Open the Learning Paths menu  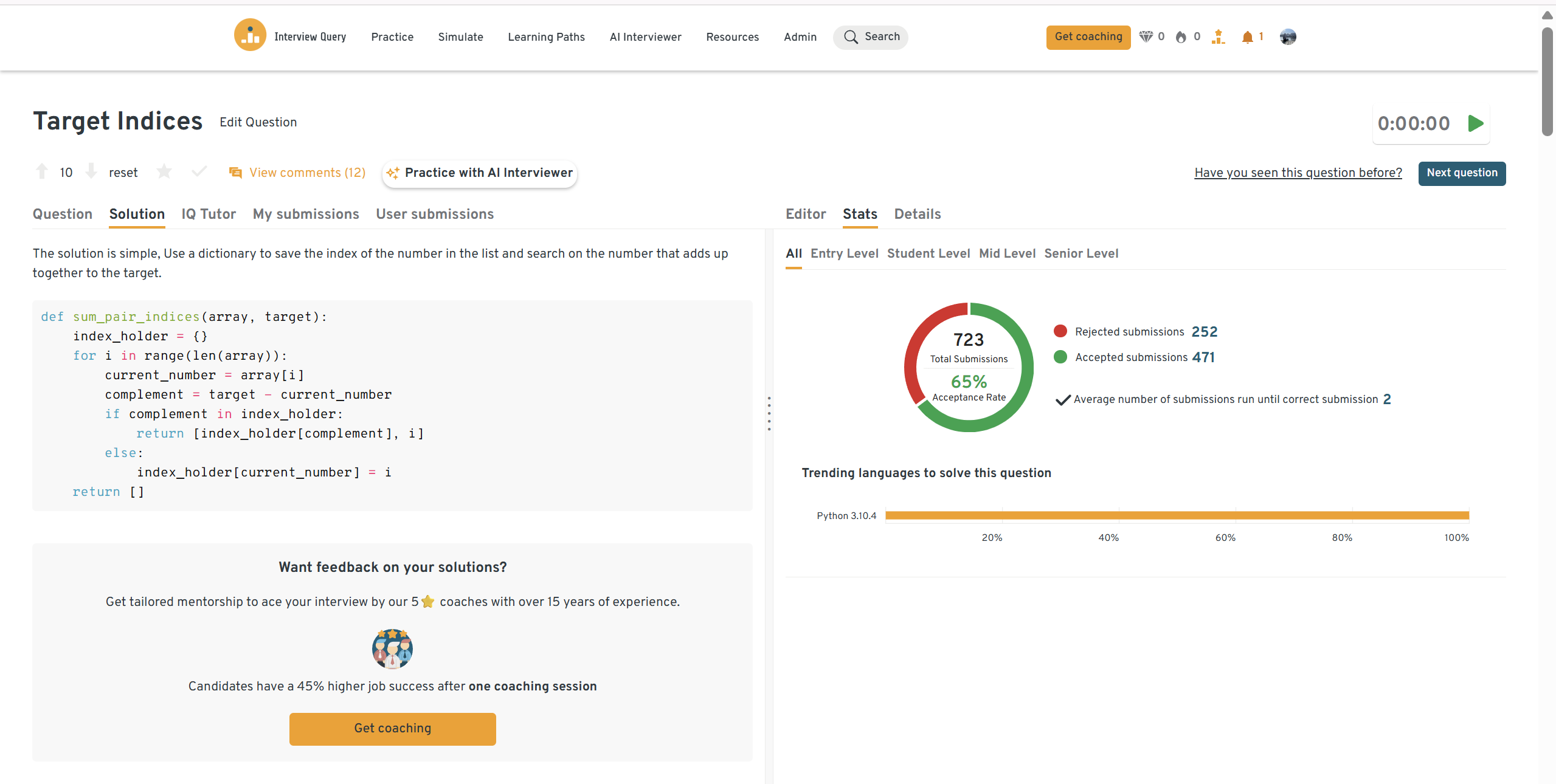pos(546,37)
